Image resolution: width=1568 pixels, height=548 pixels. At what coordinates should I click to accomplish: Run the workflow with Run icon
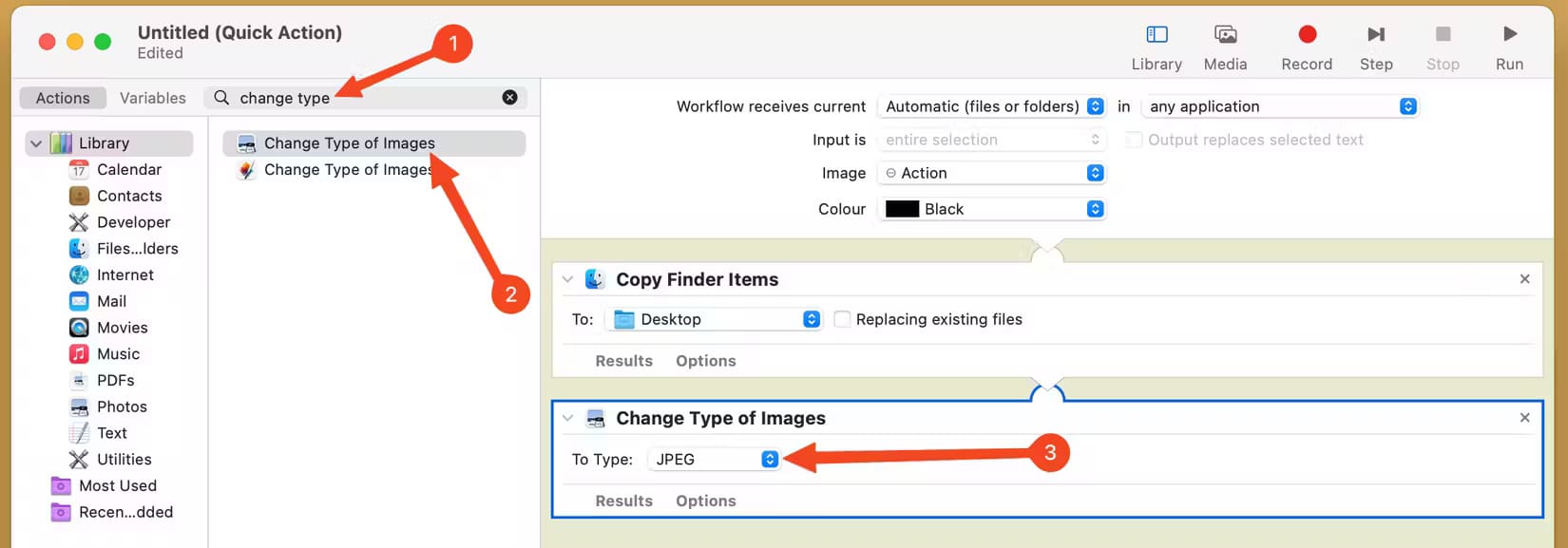click(1509, 35)
